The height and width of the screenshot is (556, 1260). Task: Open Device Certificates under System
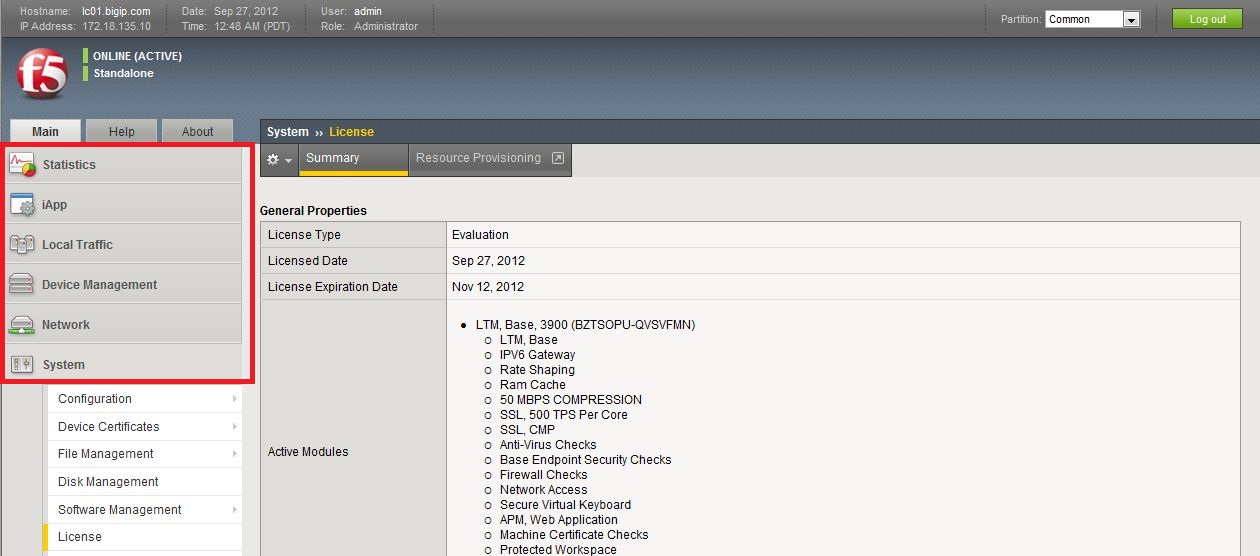tap(144, 427)
